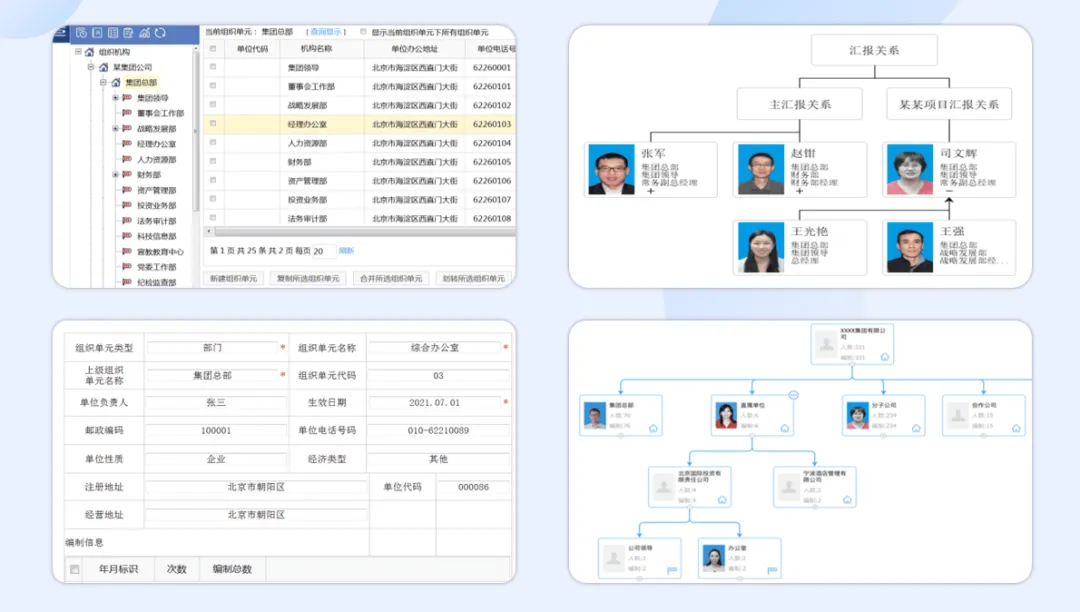
Task: Check the row checkbox for 集团领导
Action: [x=213, y=67]
